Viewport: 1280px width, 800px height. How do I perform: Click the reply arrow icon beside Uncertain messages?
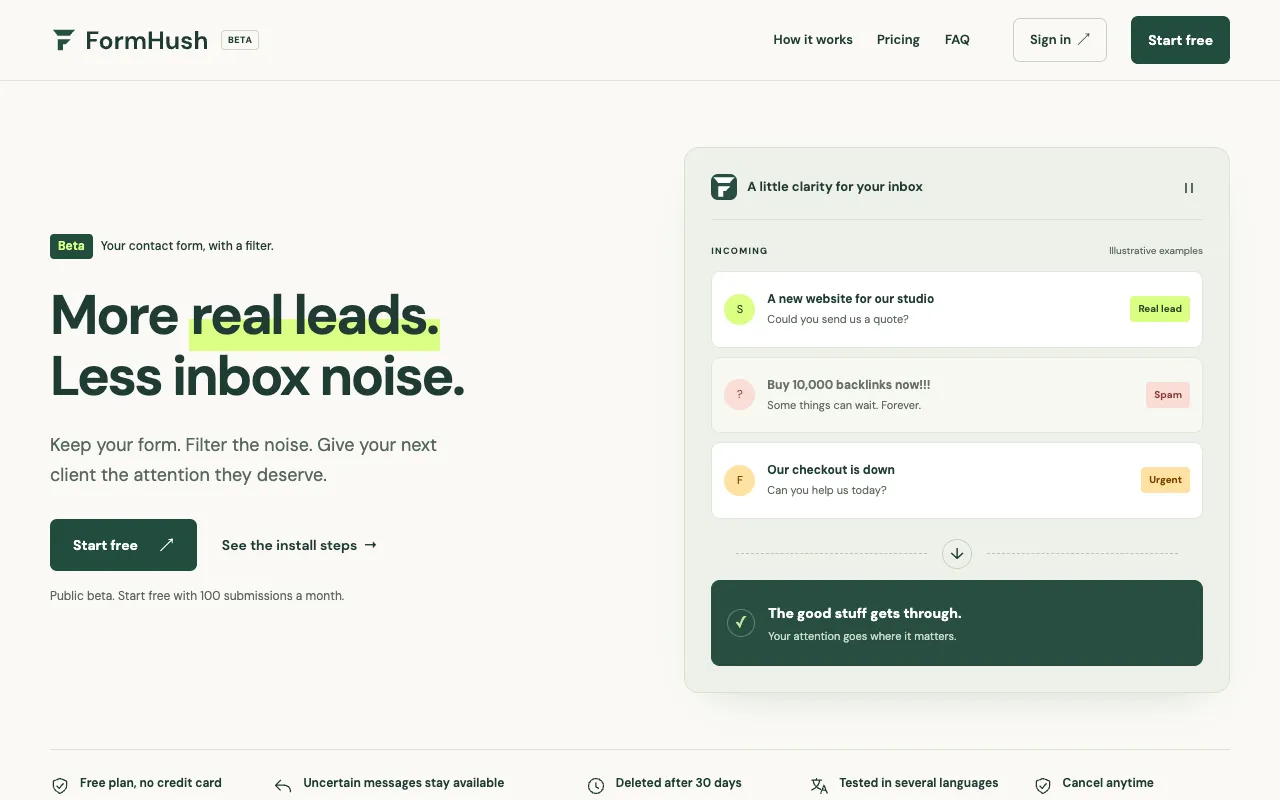coord(283,786)
